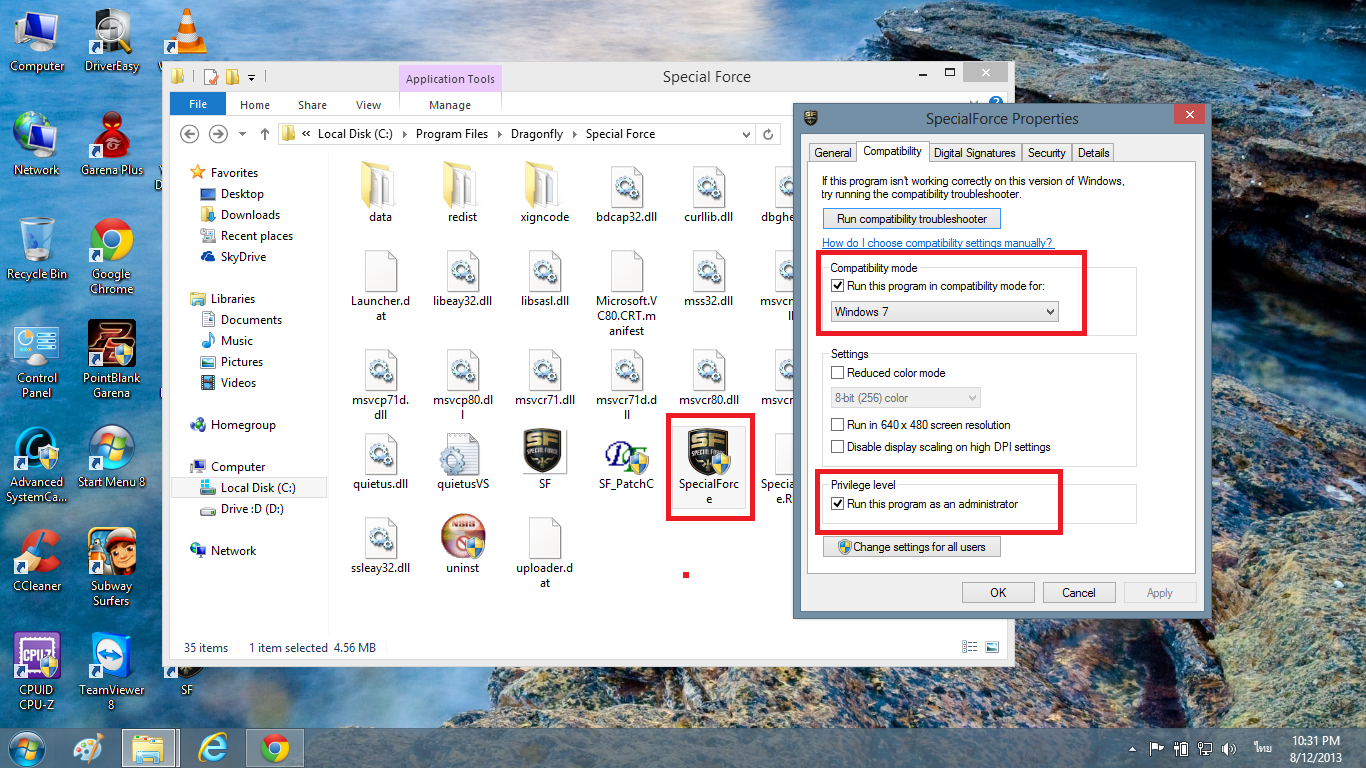This screenshot has width=1366, height=768.
Task: Open the Share ribbon tab
Action: [x=312, y=105]
